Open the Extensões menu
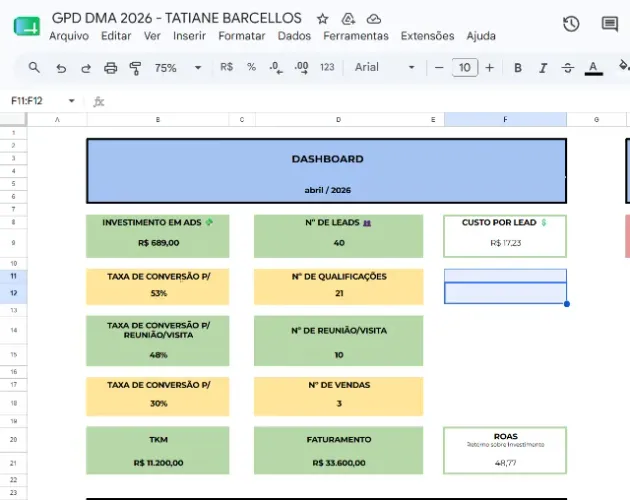 pos(427,36)
